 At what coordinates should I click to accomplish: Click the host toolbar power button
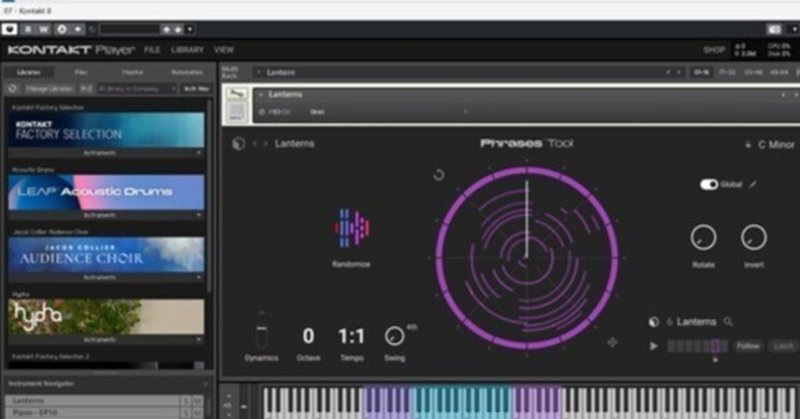click(9, 29)
